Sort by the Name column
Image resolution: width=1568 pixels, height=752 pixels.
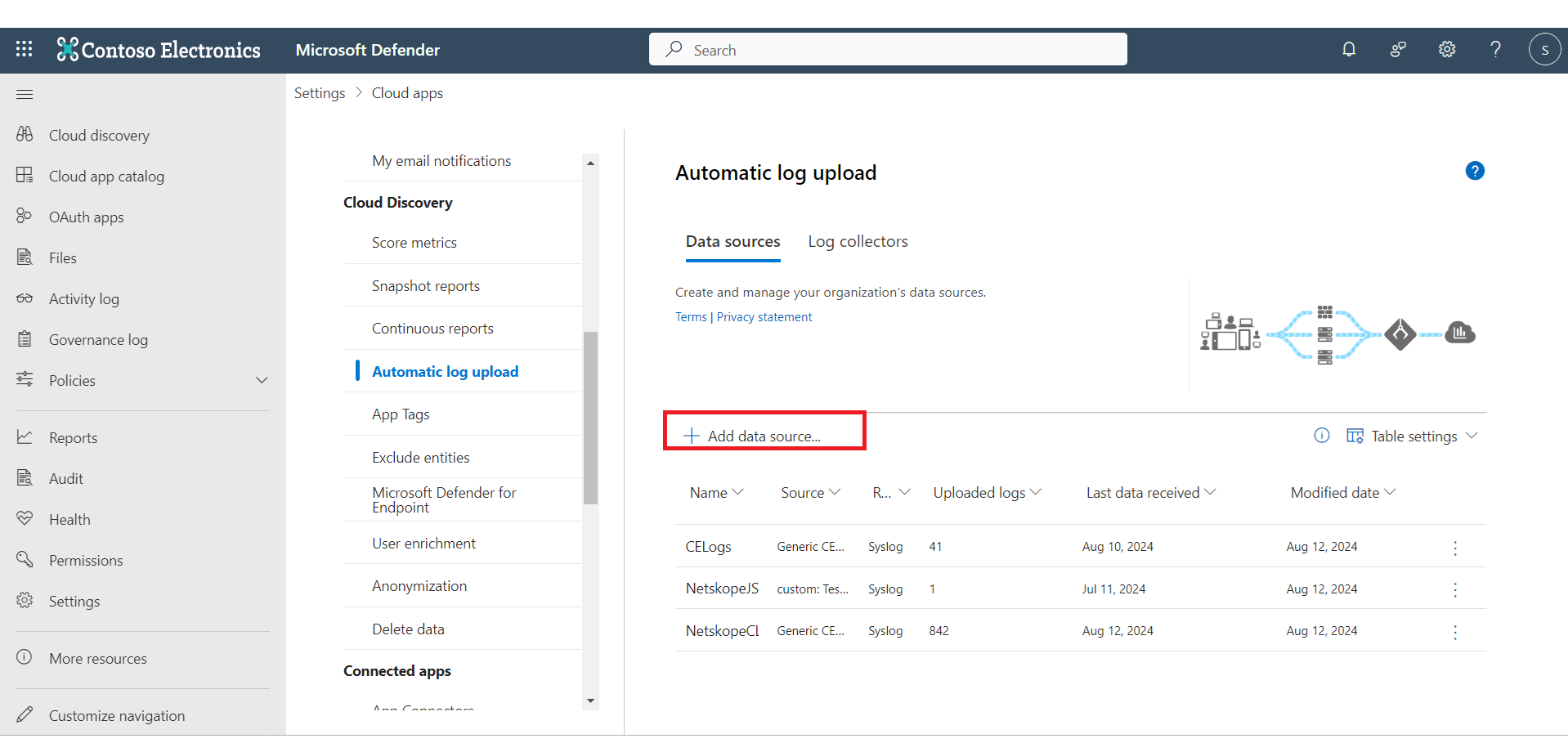(x=716, y=493)
